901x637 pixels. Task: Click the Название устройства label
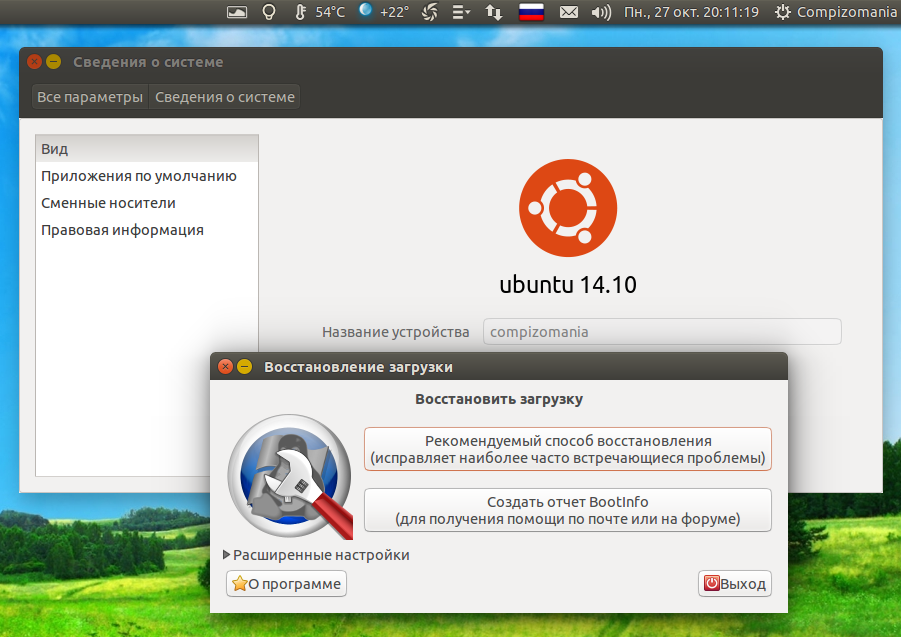point(395,332)
